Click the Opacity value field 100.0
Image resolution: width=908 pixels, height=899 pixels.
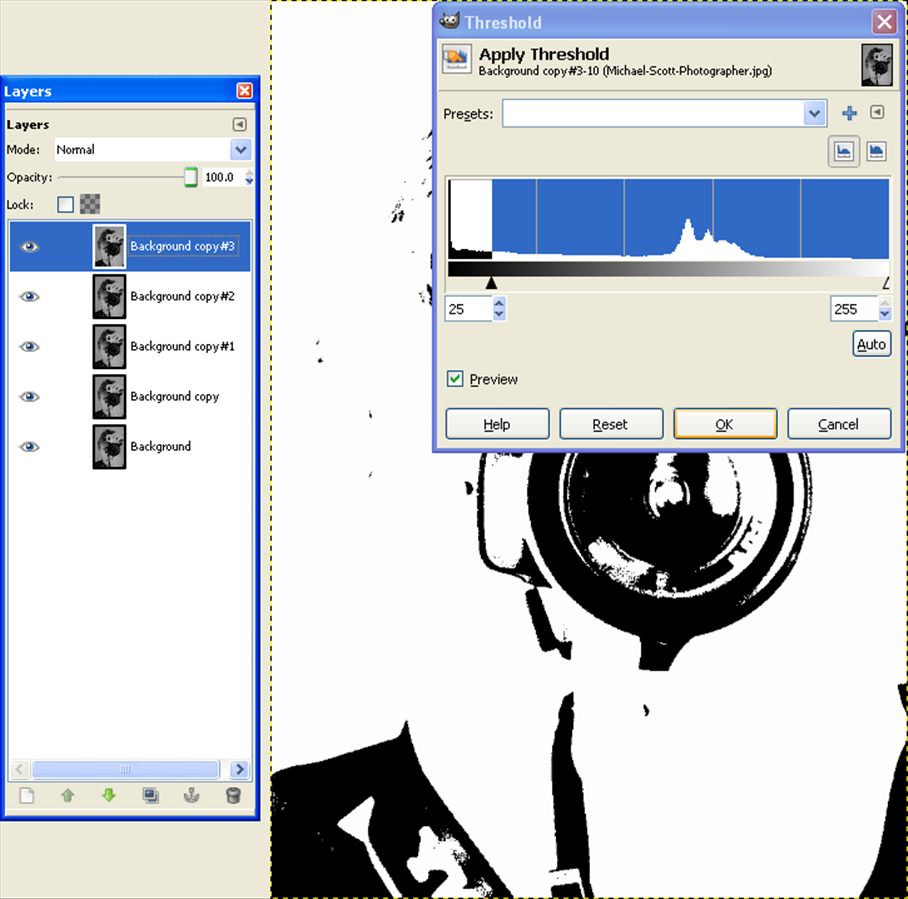(x=224, y=177)
